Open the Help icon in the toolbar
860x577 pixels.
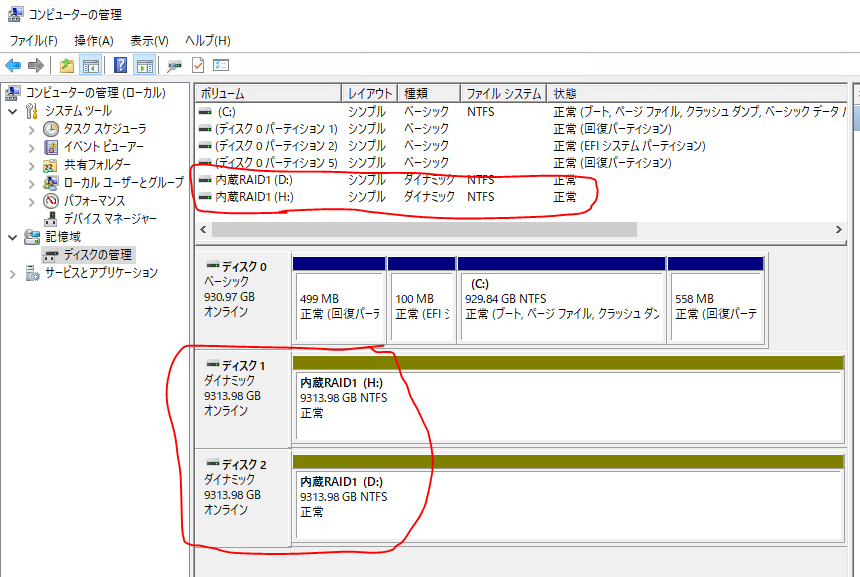[x=121, y=63]
